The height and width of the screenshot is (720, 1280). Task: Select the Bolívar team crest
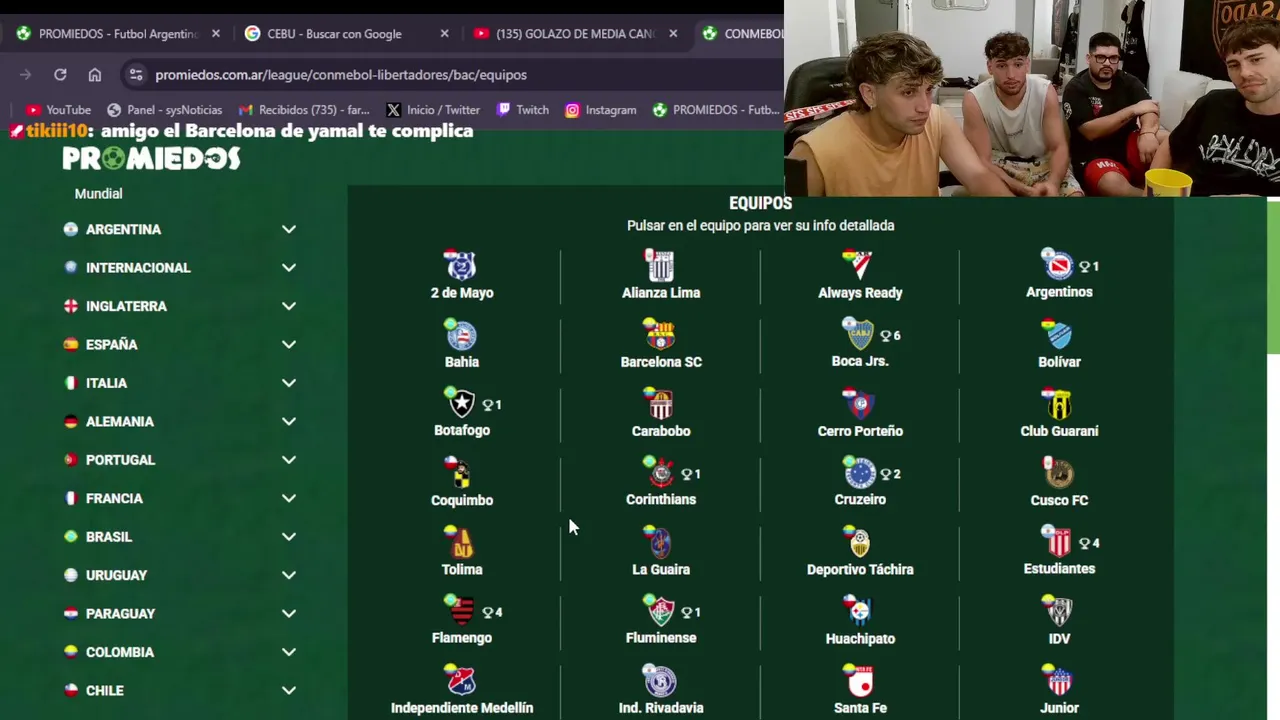[1059, 335]
